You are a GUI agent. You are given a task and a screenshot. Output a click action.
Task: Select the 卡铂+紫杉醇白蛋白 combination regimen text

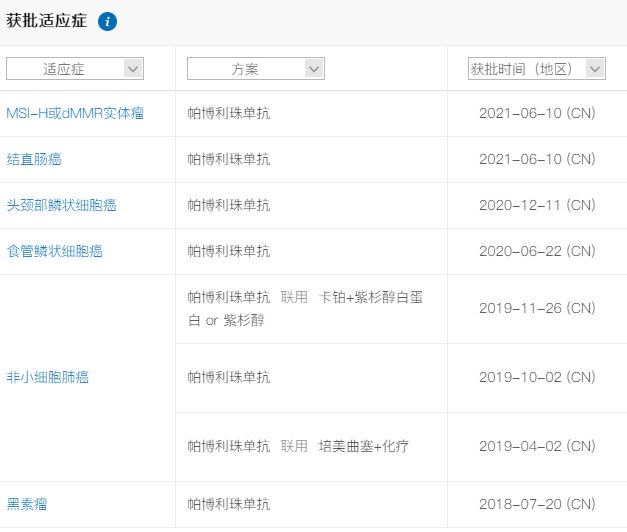click(x=370, y=298)
